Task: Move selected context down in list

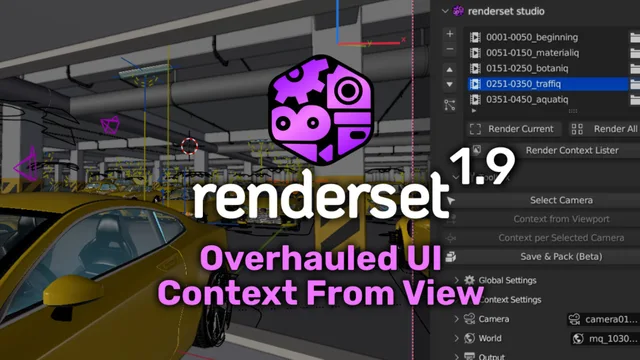Action: 450,85
